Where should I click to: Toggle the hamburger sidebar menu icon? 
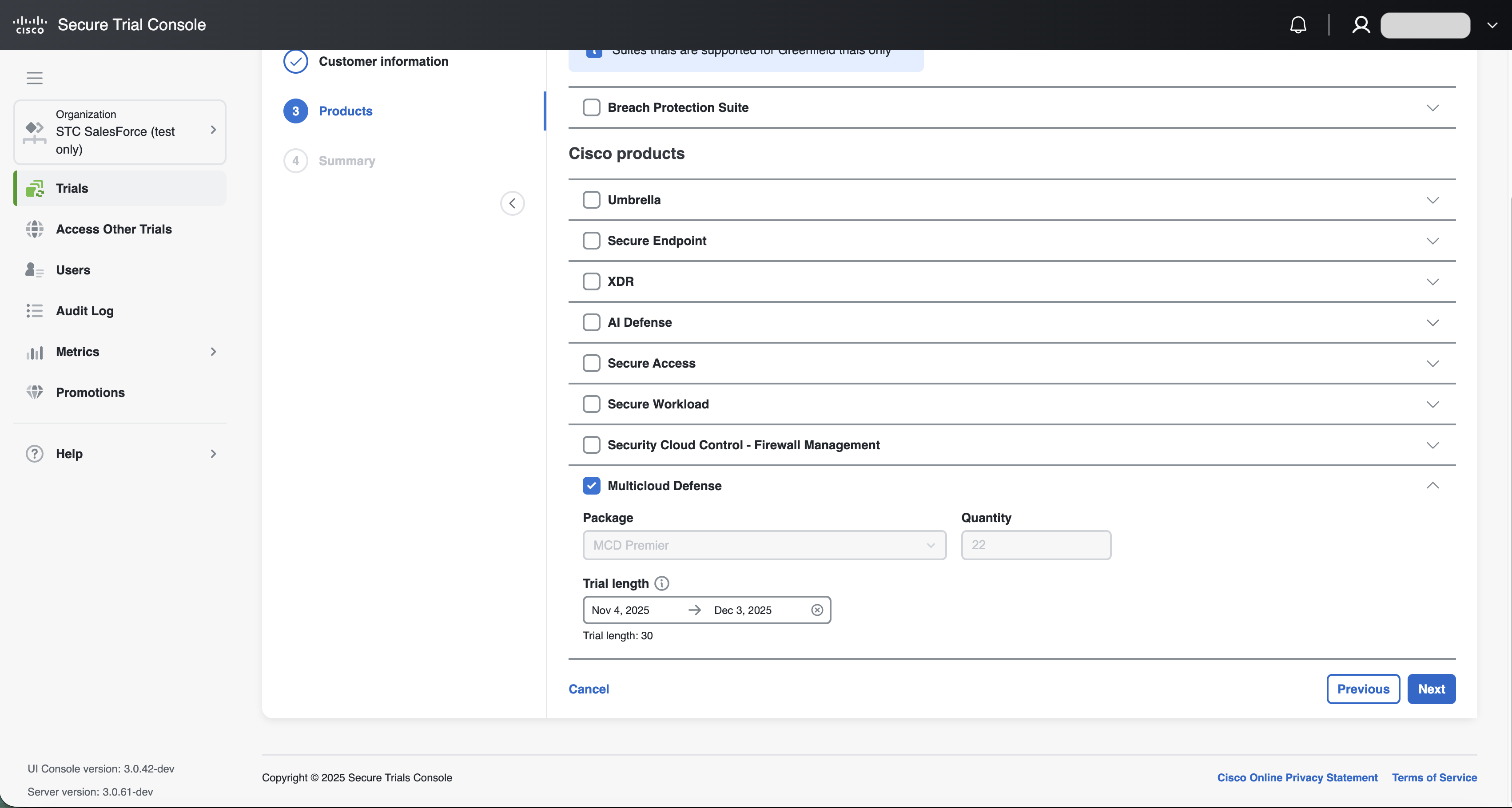35,78
